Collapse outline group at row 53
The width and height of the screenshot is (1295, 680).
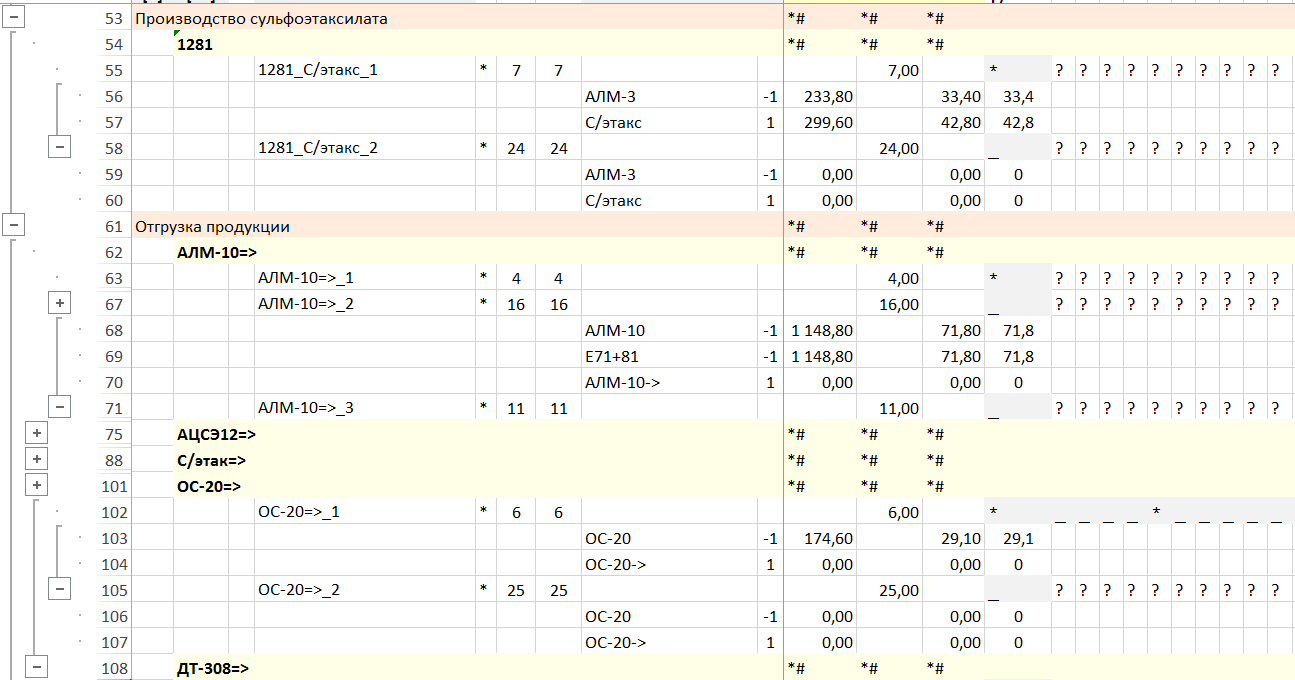coord(13,19)
